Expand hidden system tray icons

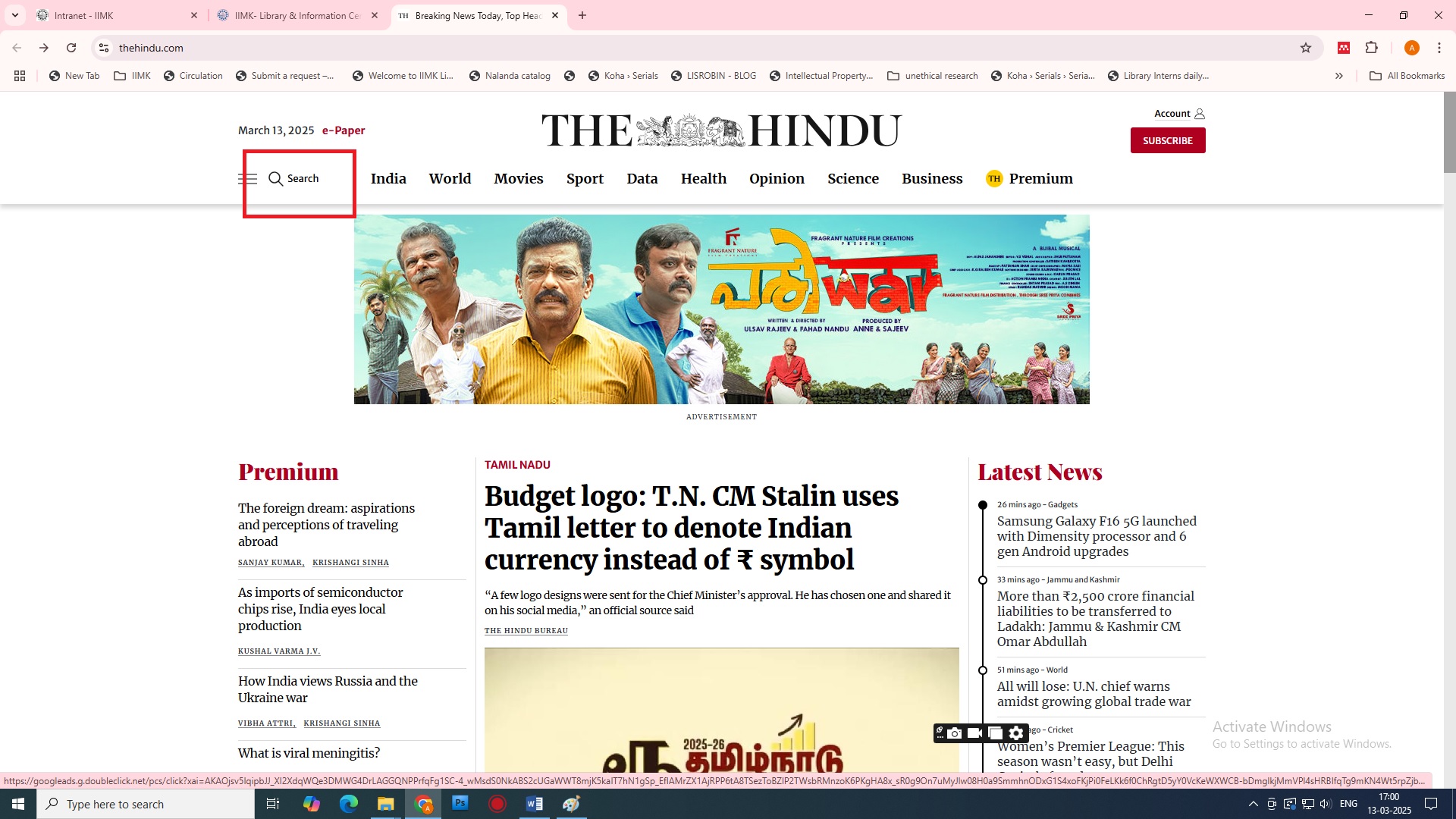point(1253,804)
